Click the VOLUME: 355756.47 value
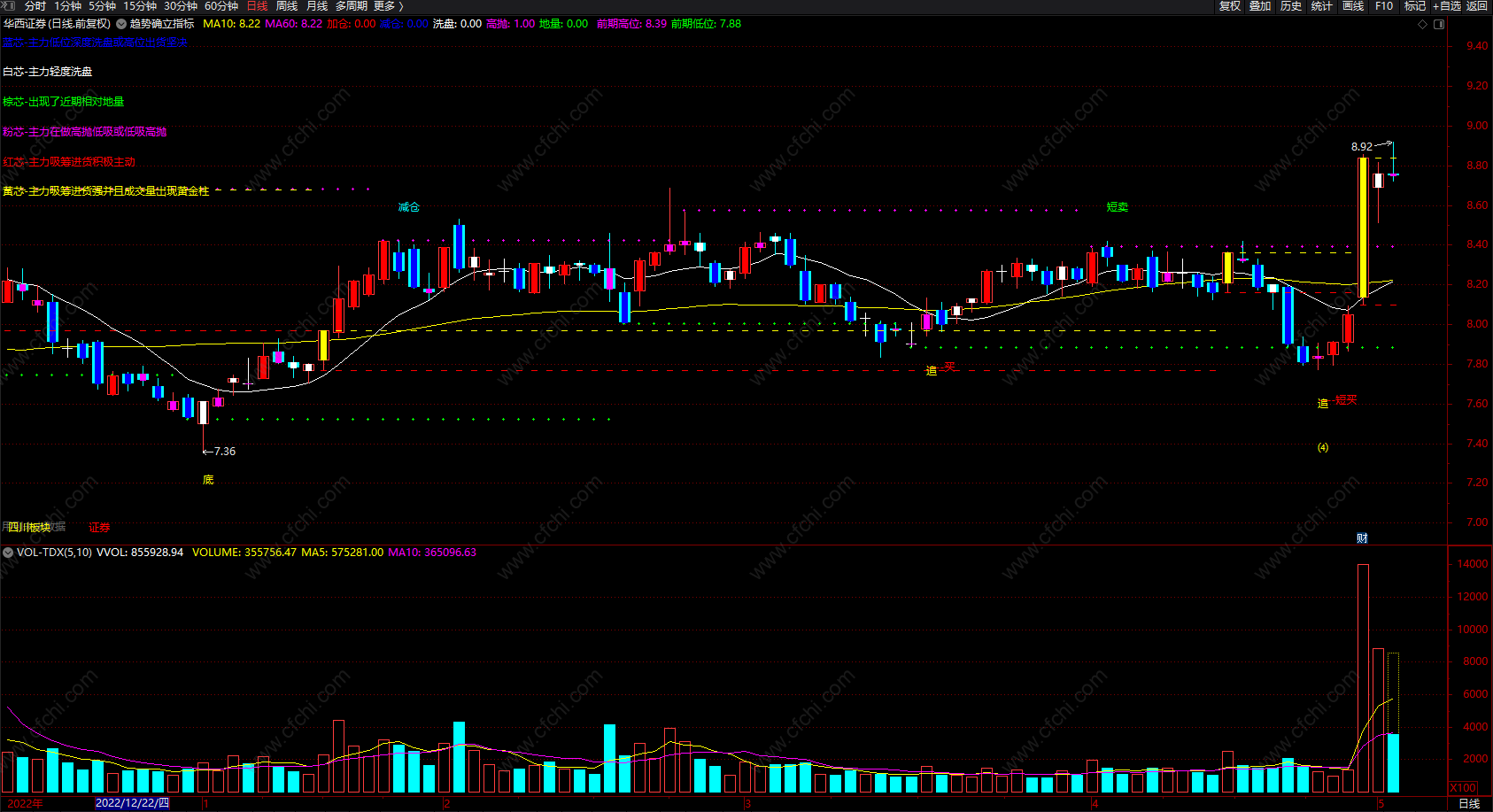Viewport: 1493px width, 812px height. pyautogui.click(x=244, y=552)
